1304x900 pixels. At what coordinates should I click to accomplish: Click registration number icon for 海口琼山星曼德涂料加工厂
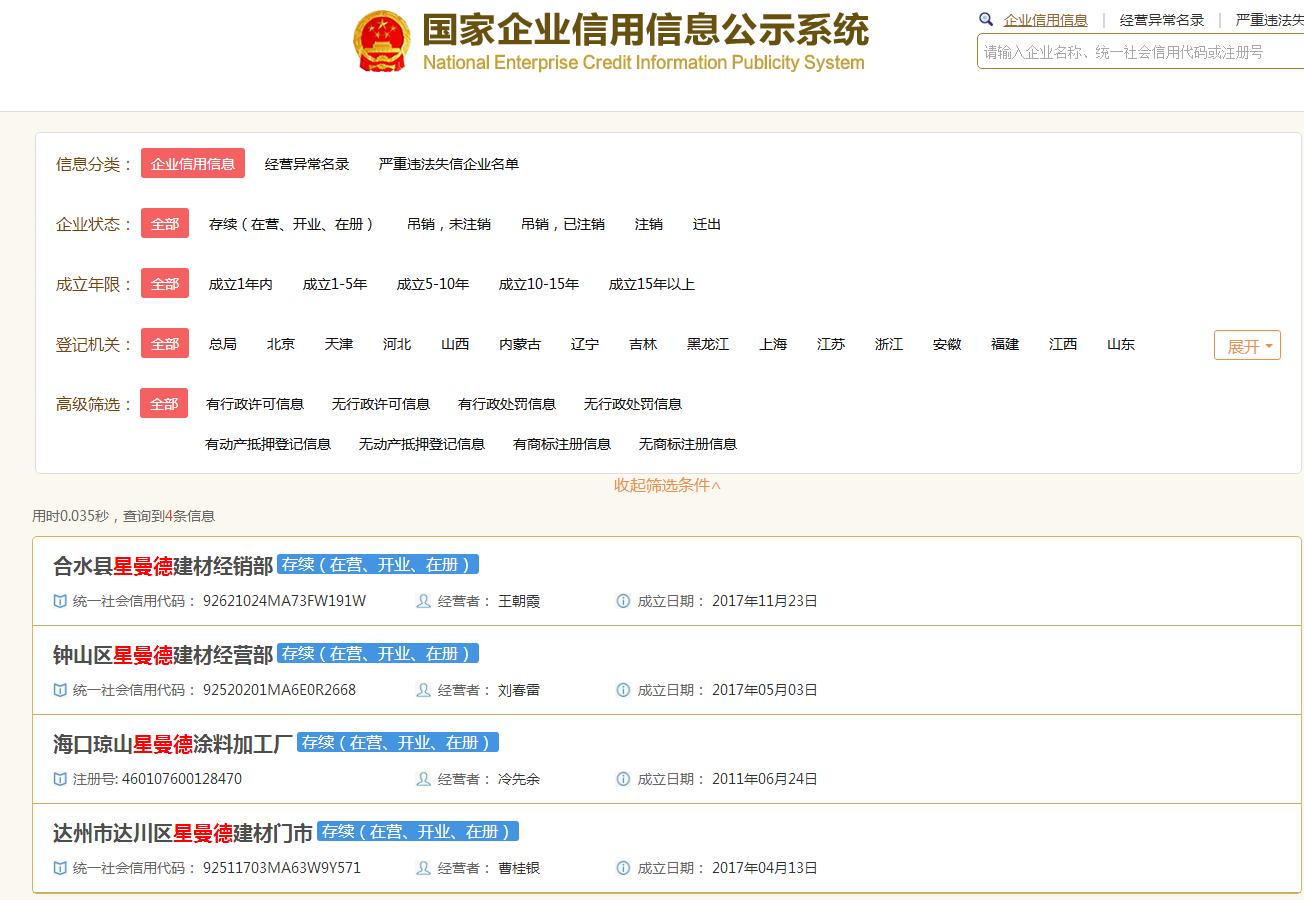[60, 779]
